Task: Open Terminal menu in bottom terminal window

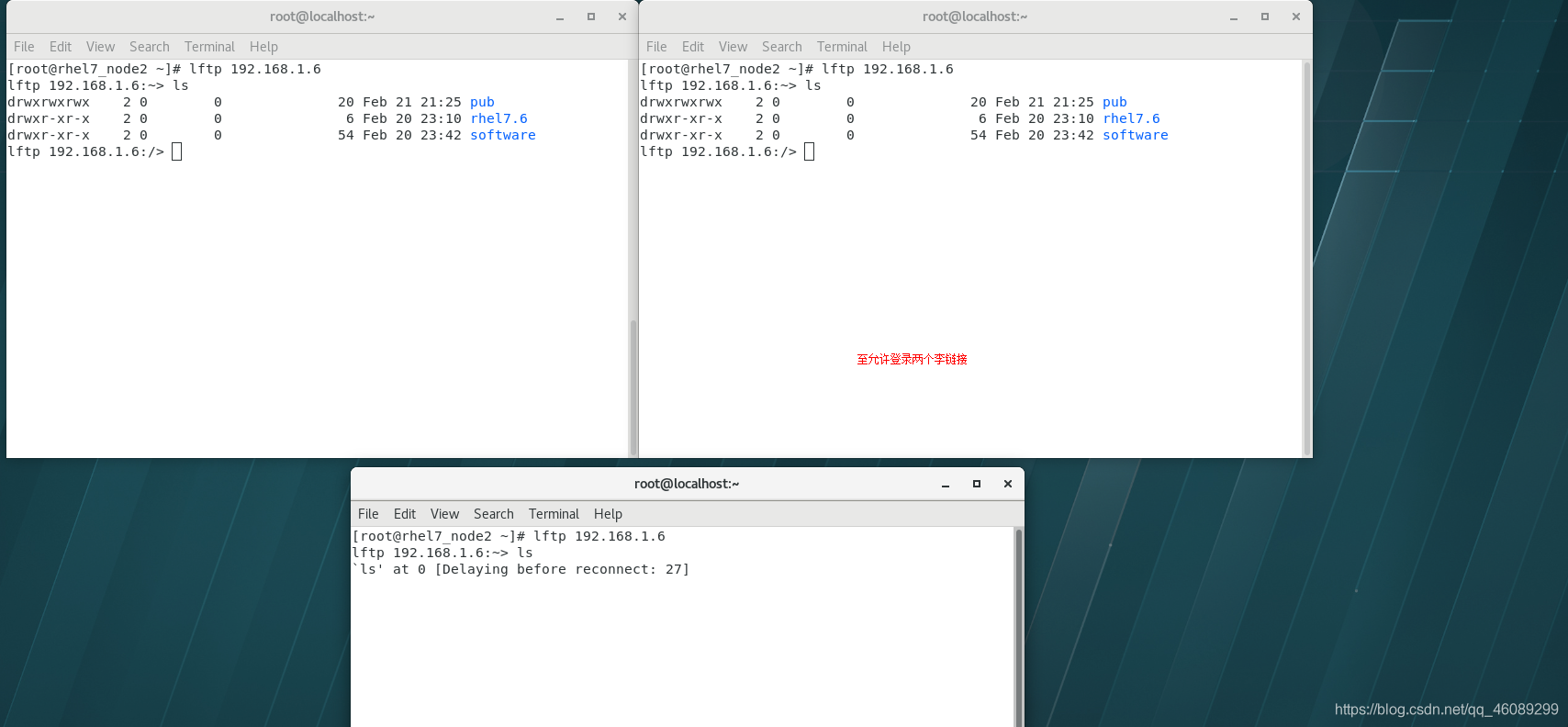Action: click(x=554, y=514)
